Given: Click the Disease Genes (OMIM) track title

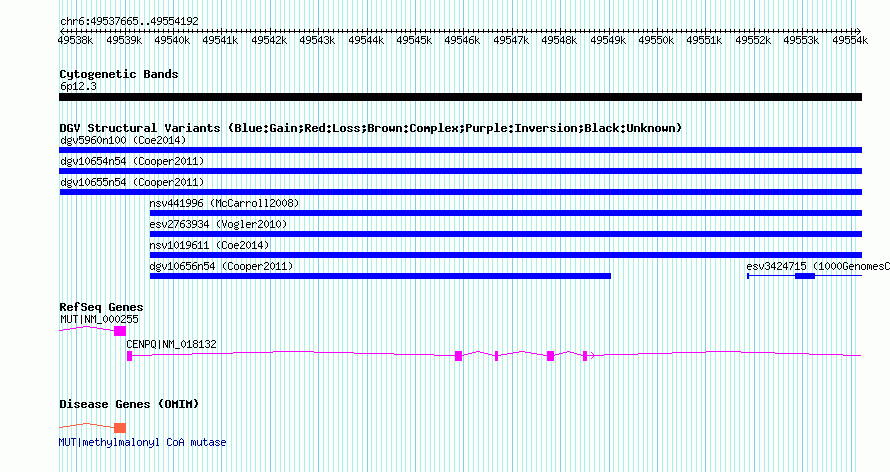Looking at the screenshot, I should click(x=129, y=404).
